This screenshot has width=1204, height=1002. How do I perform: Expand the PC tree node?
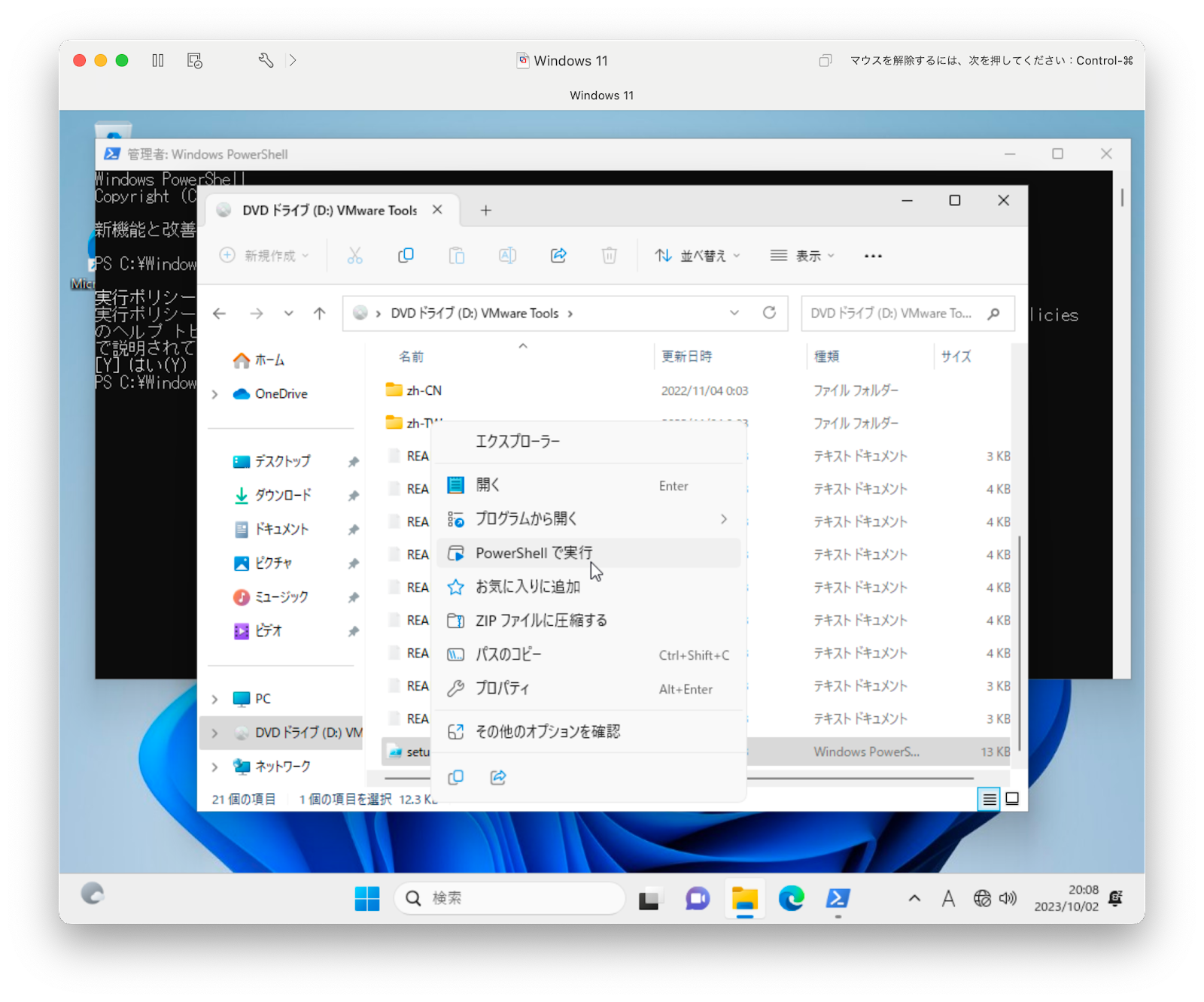coord(215,699)
